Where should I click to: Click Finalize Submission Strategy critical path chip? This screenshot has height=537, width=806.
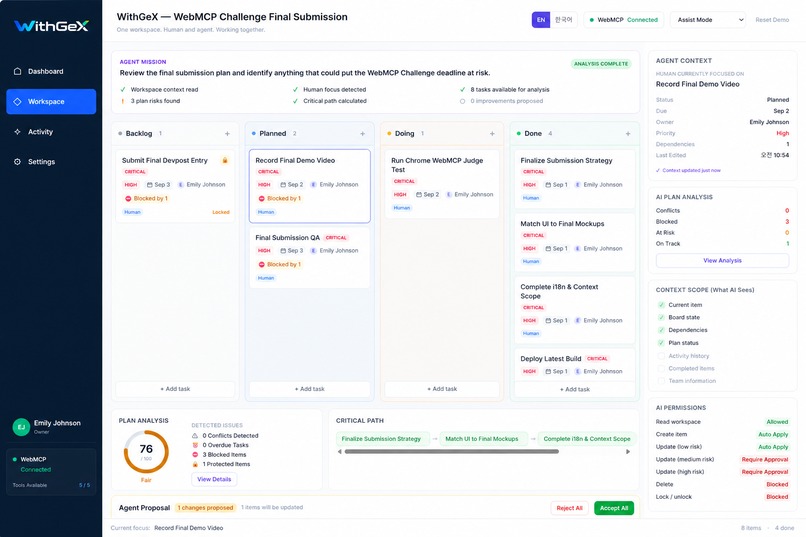(381, 439)
